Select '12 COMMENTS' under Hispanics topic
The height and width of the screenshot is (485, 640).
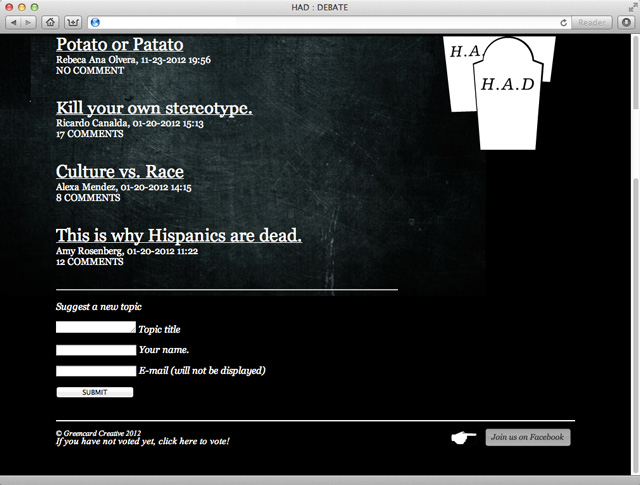coord(89,262)
